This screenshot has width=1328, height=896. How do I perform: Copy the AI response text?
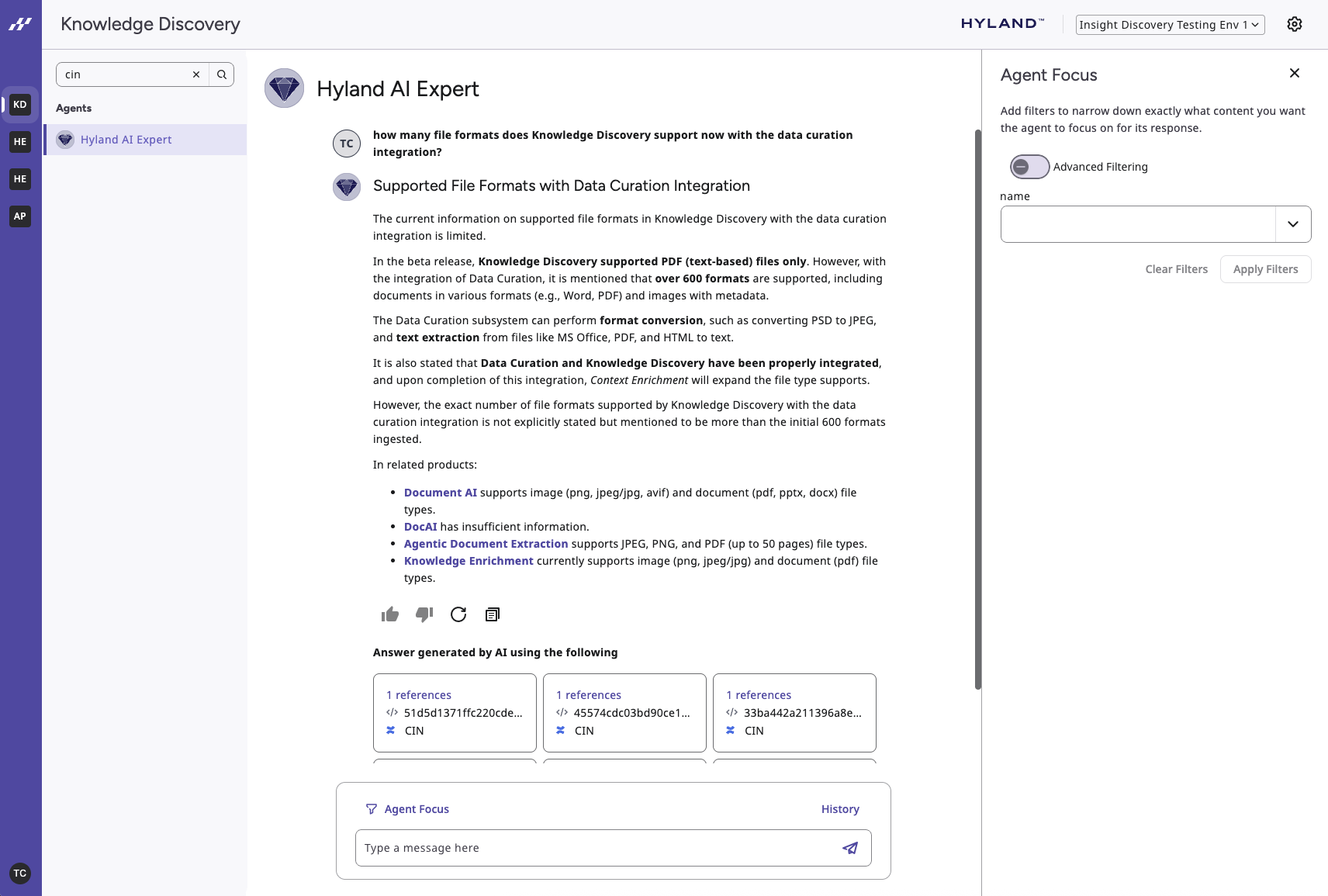493,614
